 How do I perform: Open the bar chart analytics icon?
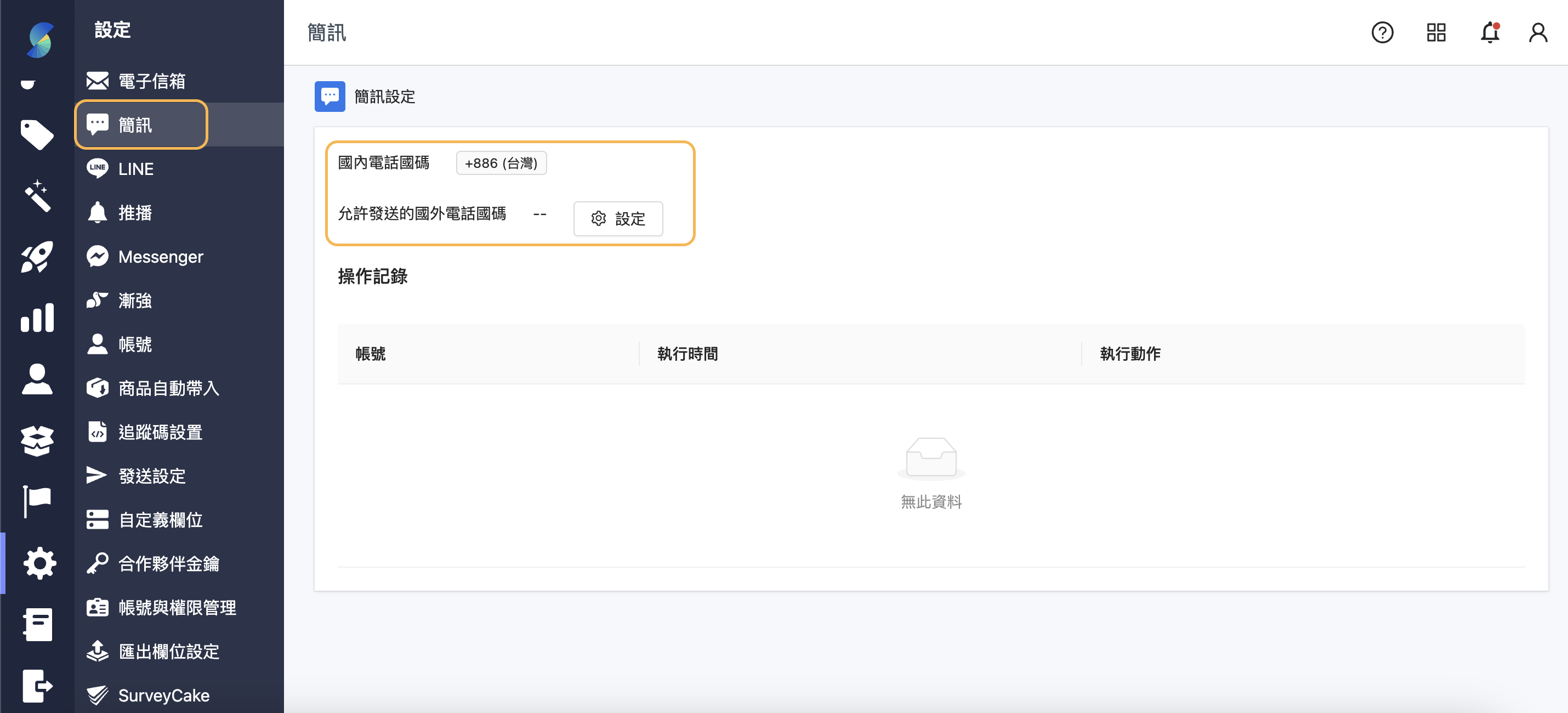pyautogui.click(x=37, y=317)
